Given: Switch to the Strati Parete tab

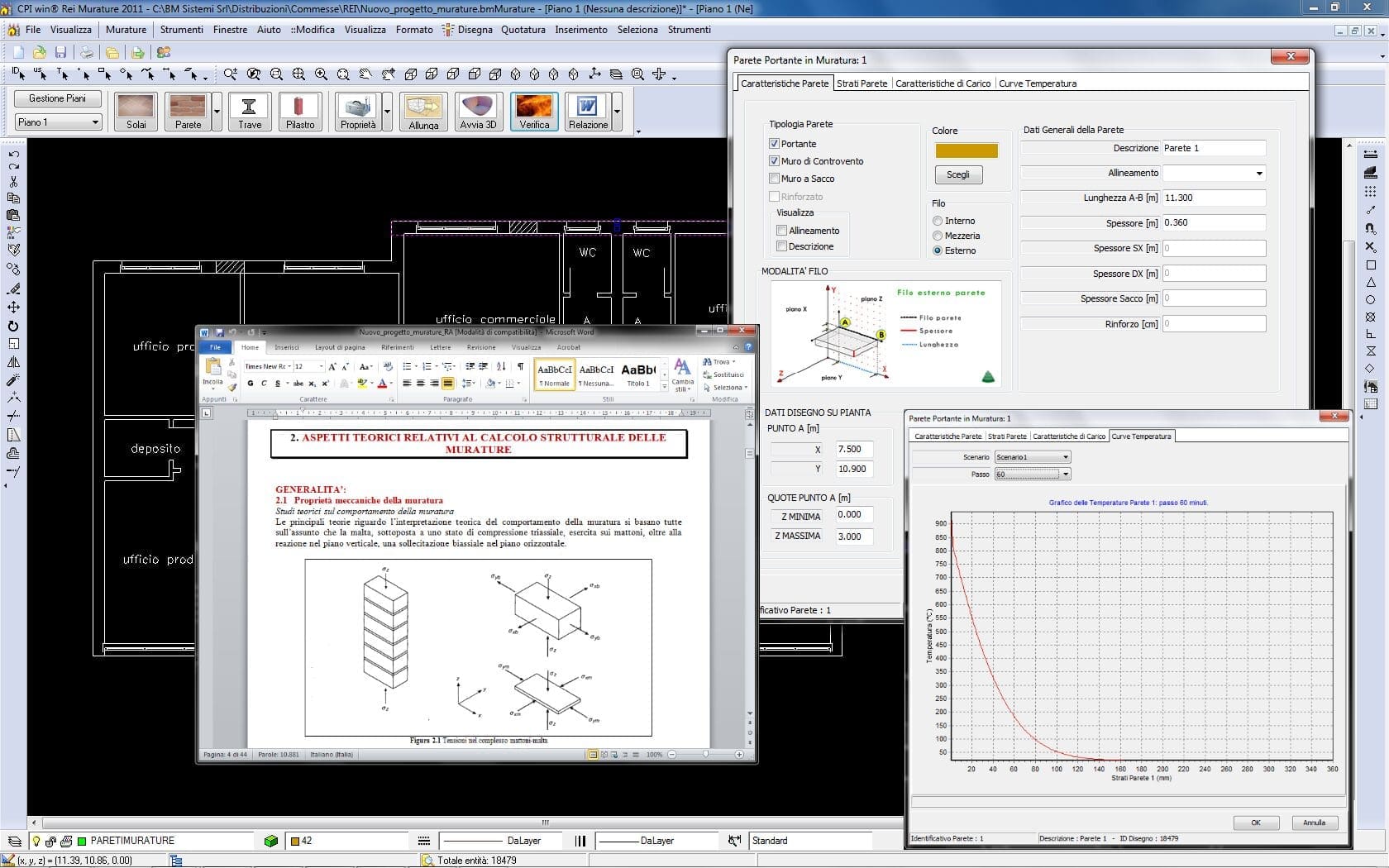Looking at the screenshot, I should 862,83.
